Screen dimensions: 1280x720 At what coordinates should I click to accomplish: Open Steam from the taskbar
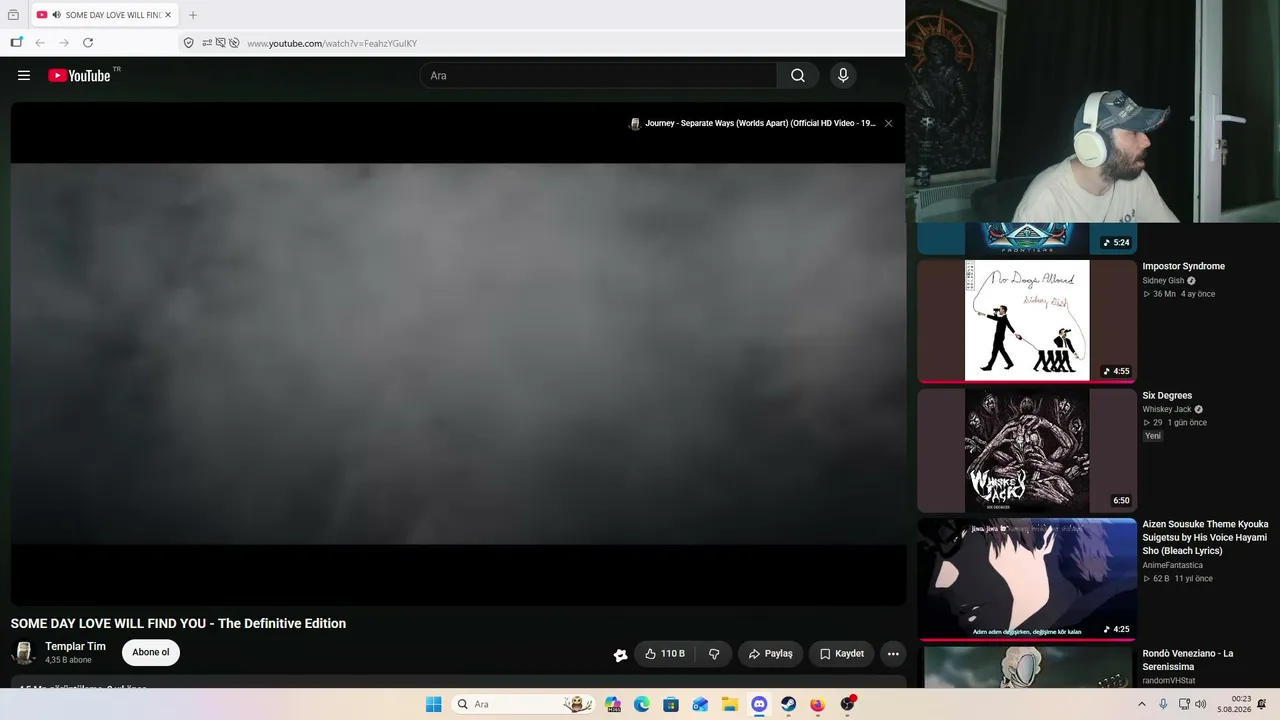(x=788, y=704)
